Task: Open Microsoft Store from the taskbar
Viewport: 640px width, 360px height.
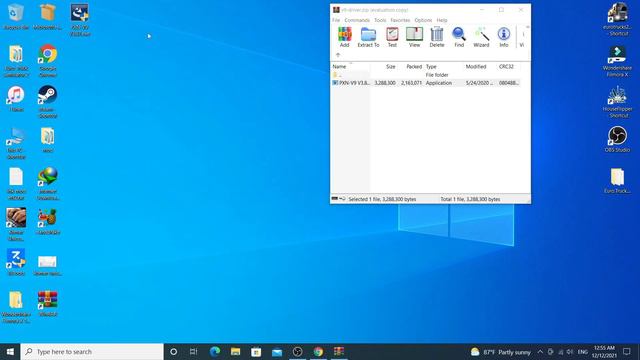Action: (x=256, y=351)
